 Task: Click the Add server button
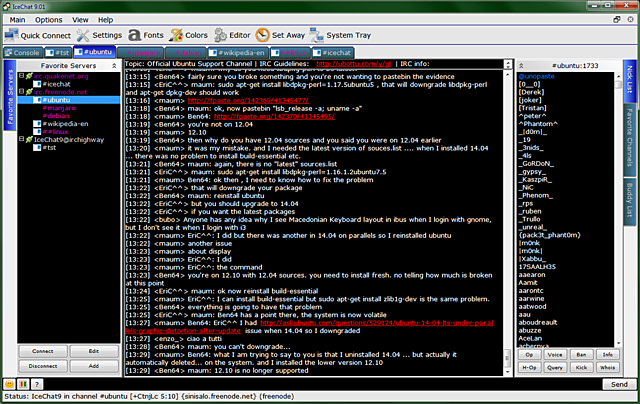tap(94, 366)
